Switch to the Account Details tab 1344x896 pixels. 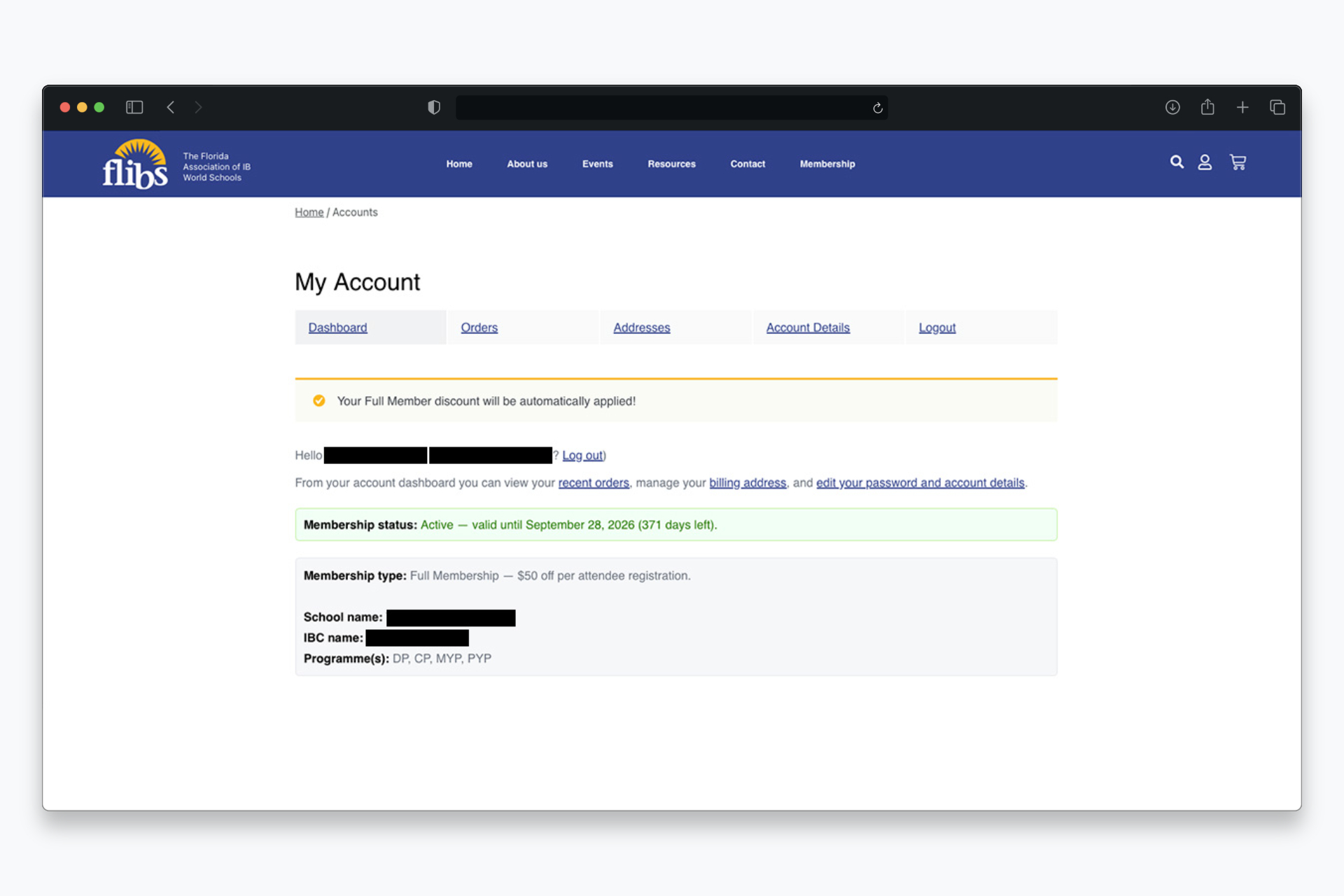[808, 328]
